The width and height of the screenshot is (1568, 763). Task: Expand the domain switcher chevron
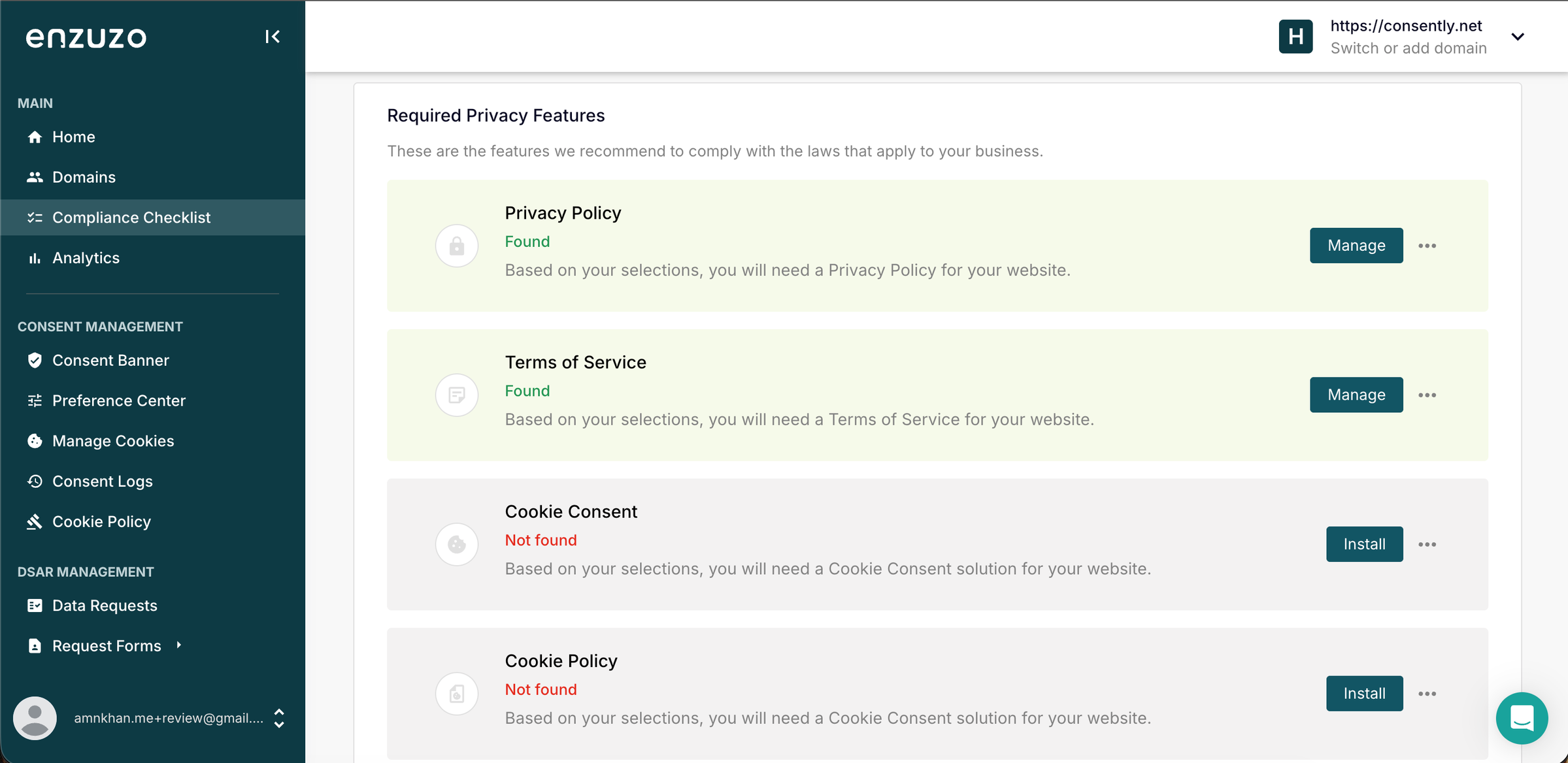[x=1518, y=37]
